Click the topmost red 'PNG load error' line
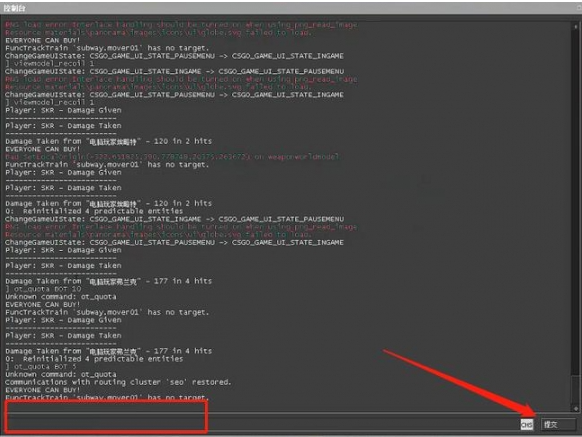The image size is (582, 437). [x=182, y=25]
